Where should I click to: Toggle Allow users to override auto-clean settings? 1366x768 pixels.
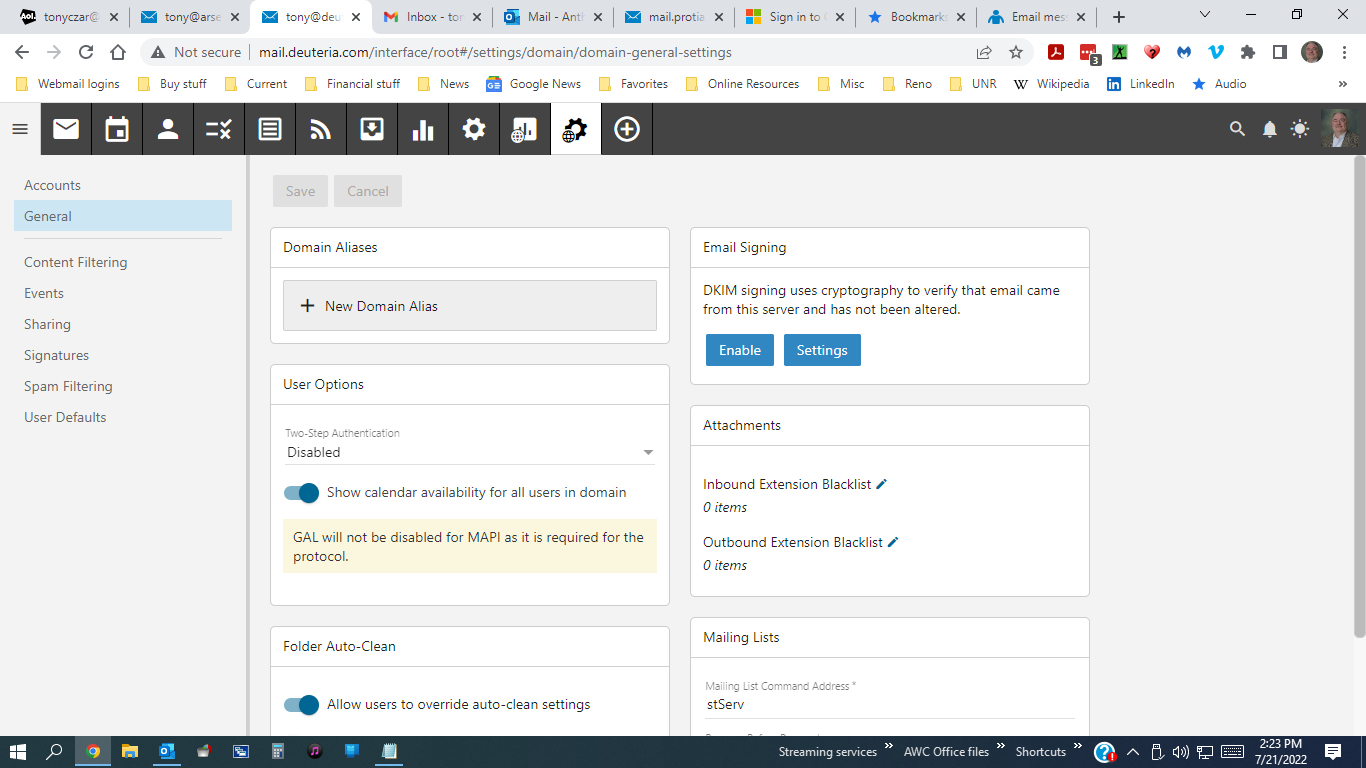301,704
